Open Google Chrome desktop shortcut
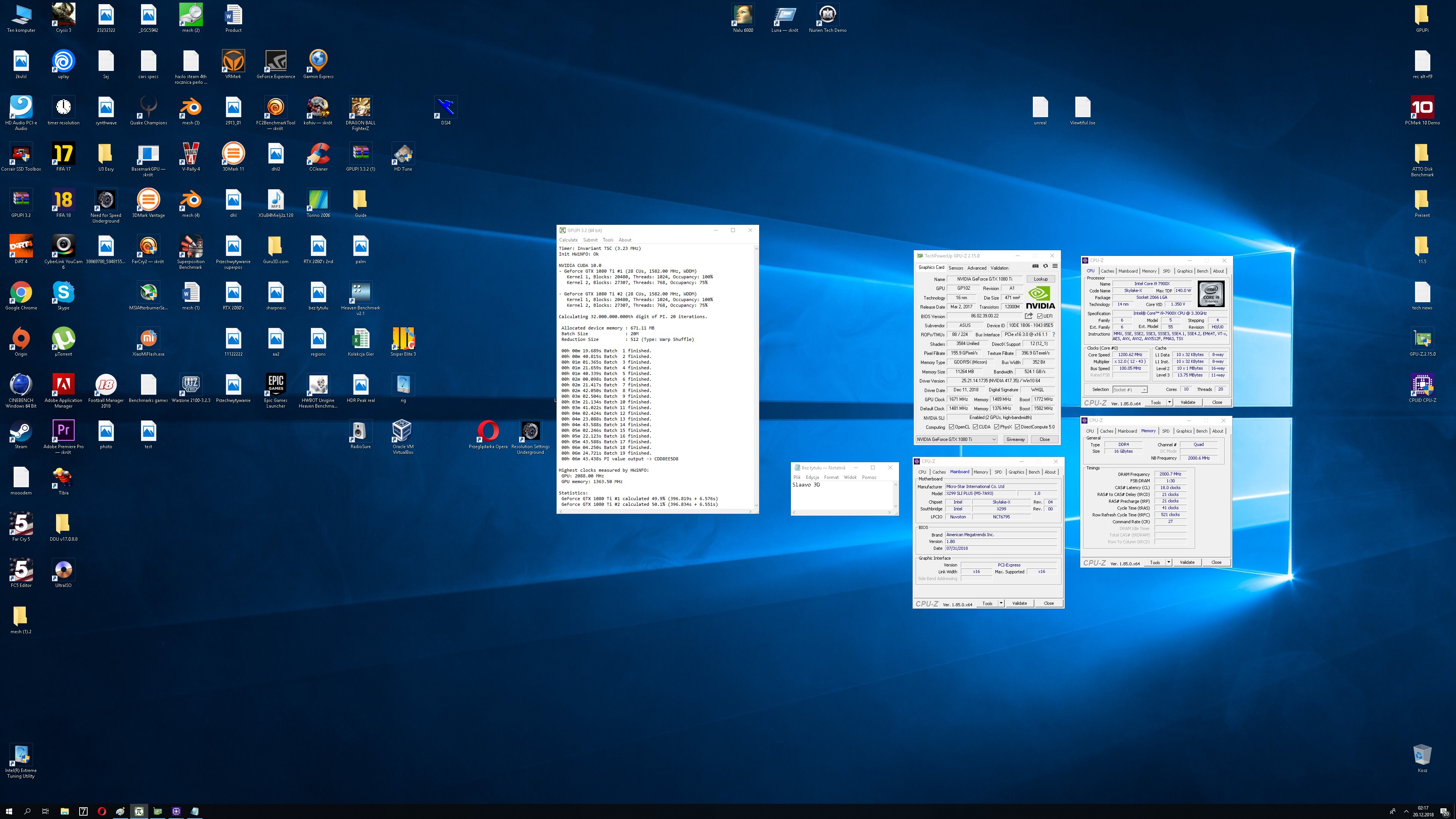Image resolution: width=1456 pixels, height=819 pixels. [21, 296]
